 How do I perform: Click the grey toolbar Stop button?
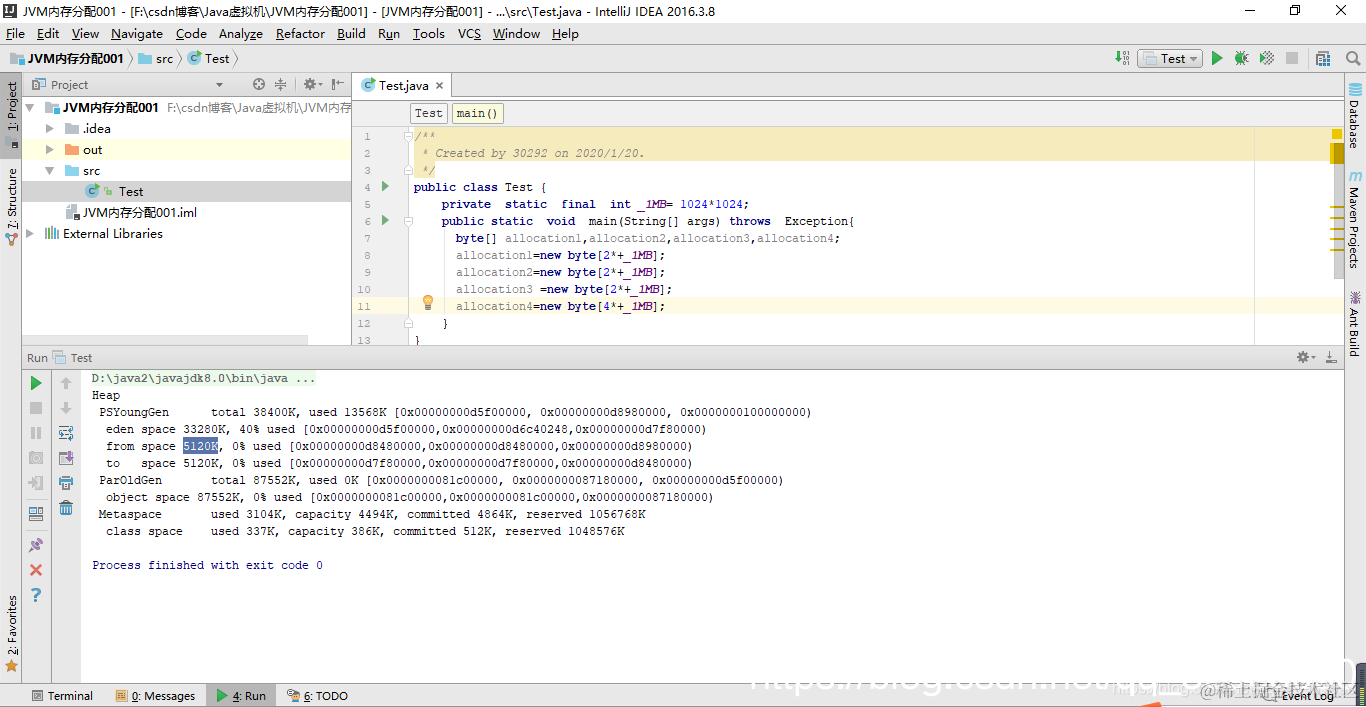pos(1291,58)
